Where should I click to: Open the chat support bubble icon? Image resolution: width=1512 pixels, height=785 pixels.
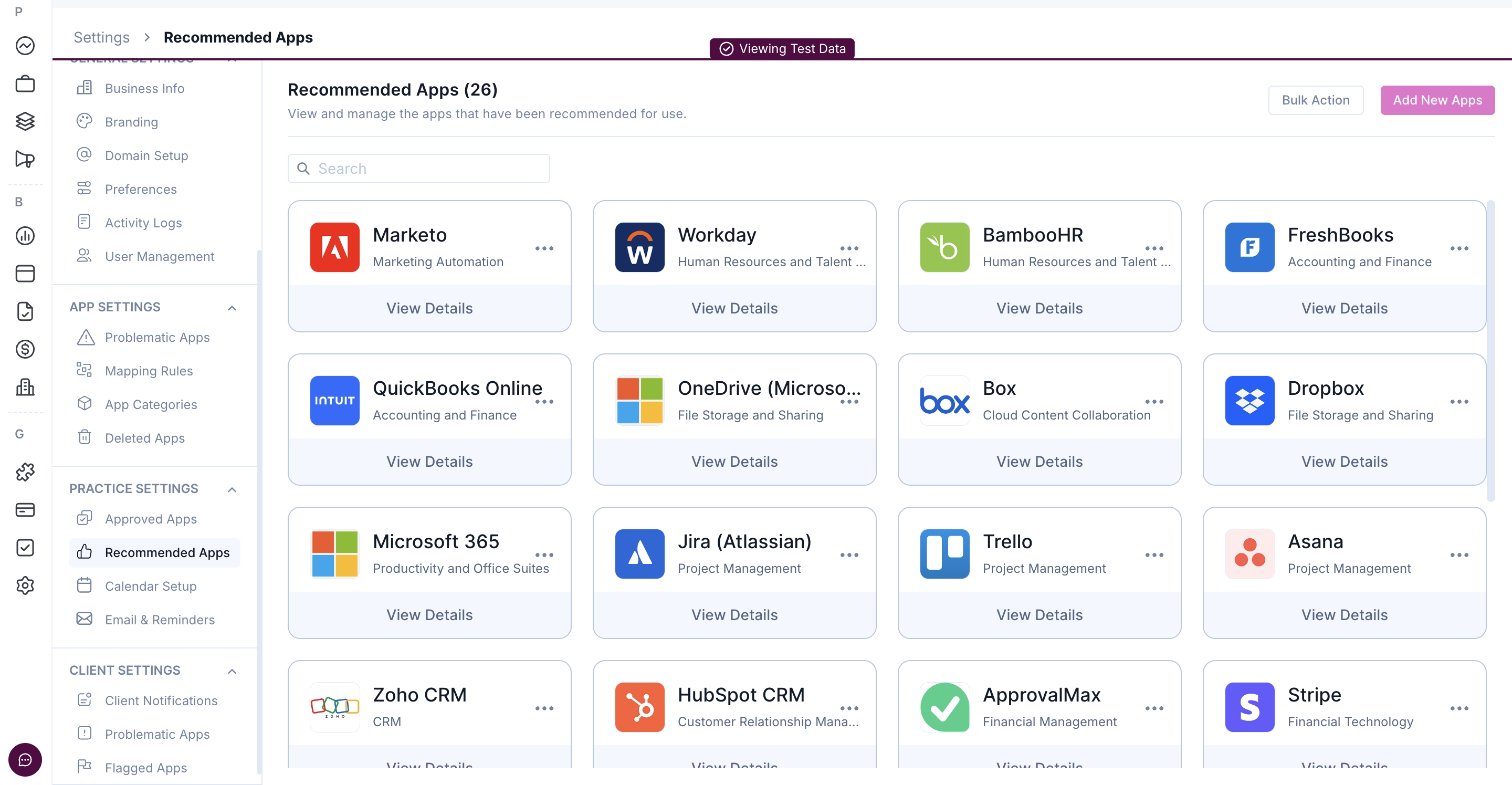point(25,760)
